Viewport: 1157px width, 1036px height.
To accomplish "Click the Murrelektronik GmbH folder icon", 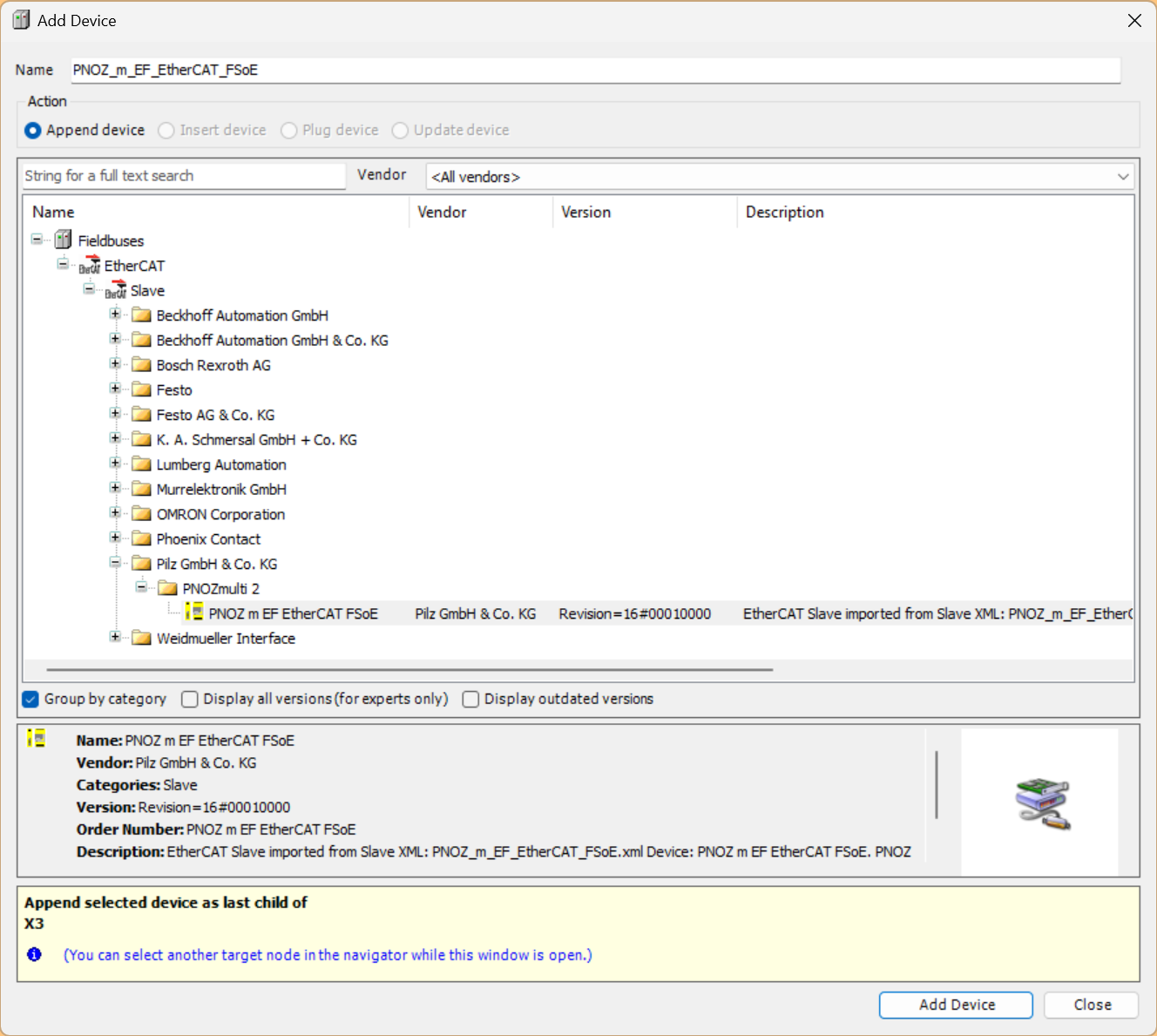I will coord(141,489).
